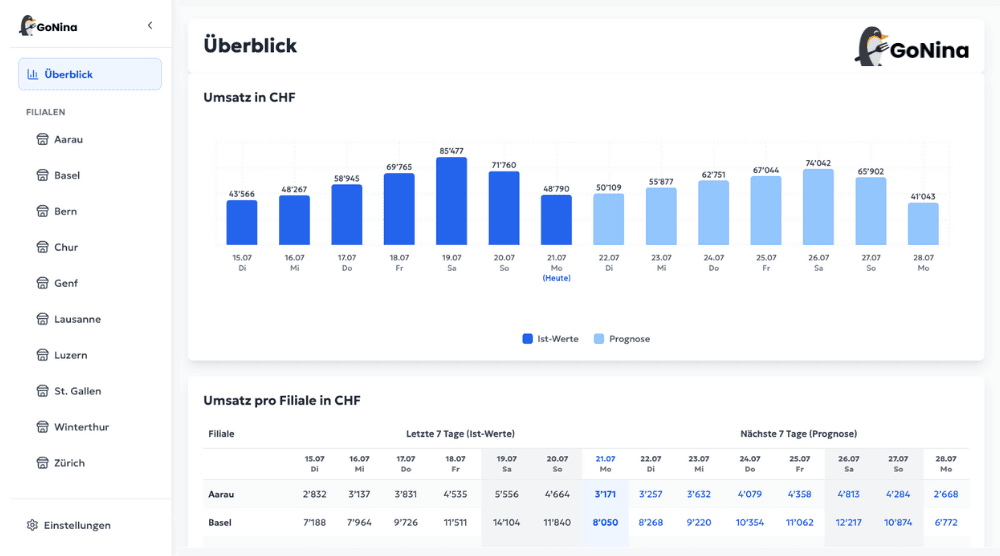This screenshot has width=1000, height=556.
Task: Click the Aarau row in the table
Action: pos(221,494)
